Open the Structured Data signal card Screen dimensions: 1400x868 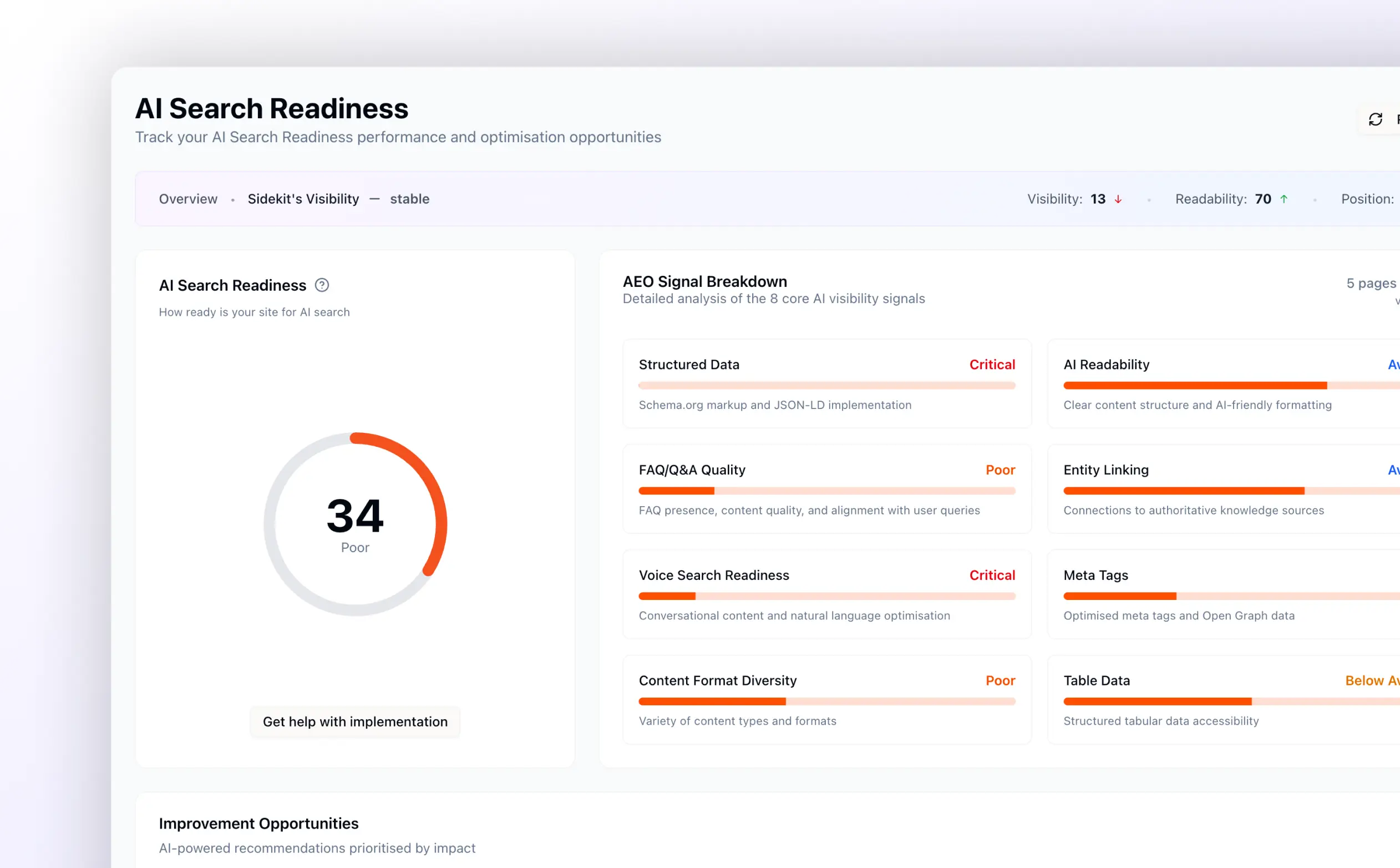(826, 383)
